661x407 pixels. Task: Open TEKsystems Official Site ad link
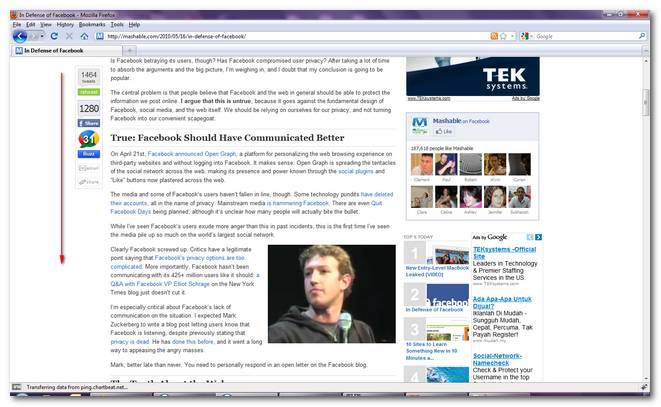504,253
